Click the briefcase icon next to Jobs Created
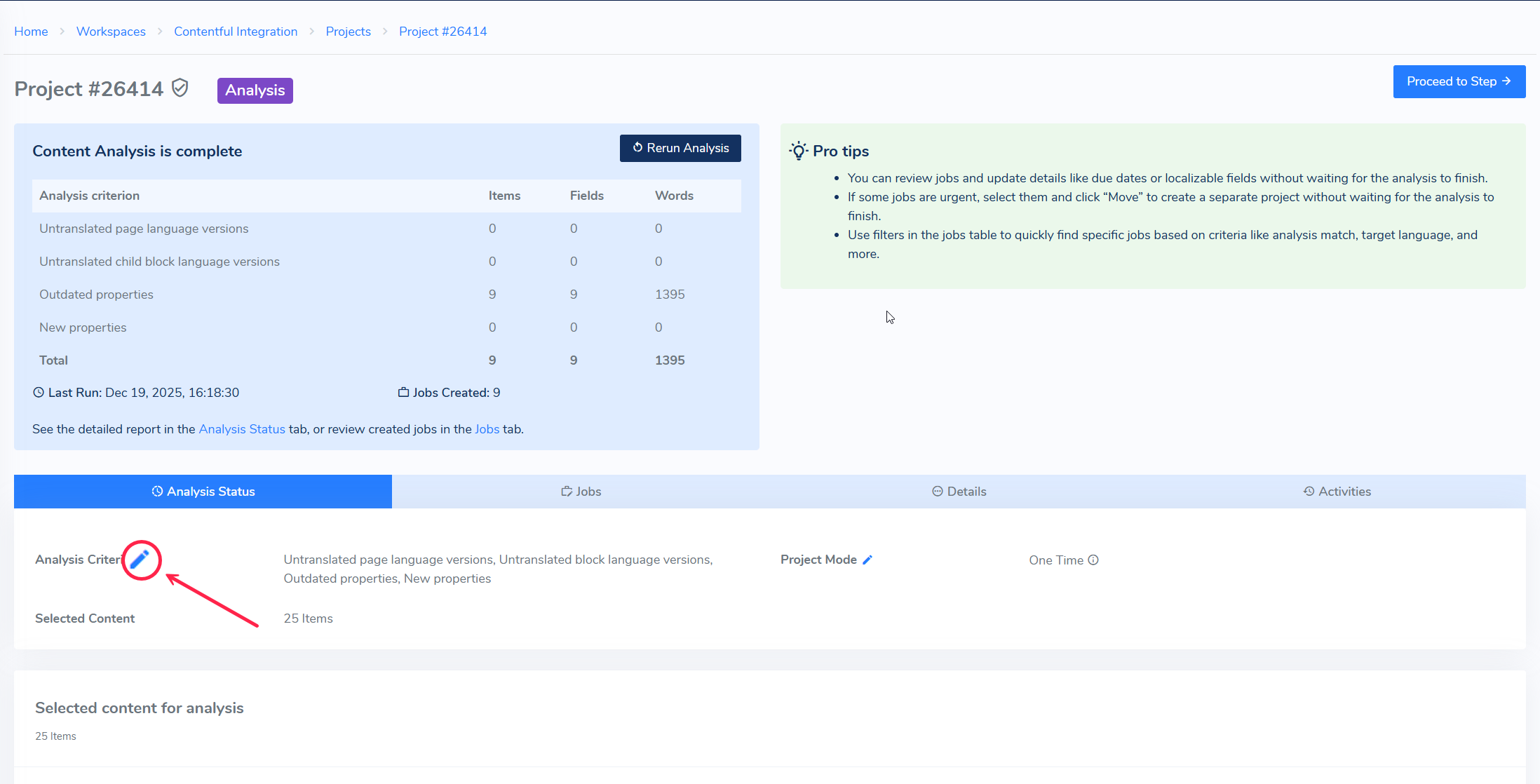This screenshot has width=1540, height=784. [x=404, y=393]
